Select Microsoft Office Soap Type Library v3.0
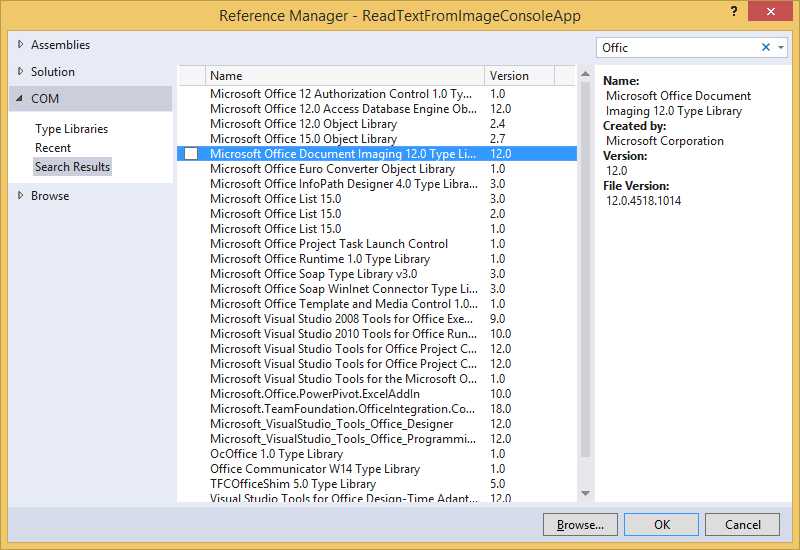The width and height of the screenshot is (800, 550). [377, 274]
